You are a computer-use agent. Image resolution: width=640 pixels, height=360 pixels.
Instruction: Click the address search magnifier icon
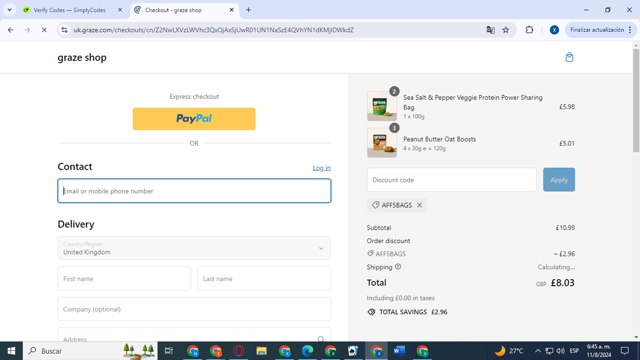pos(321,339)
